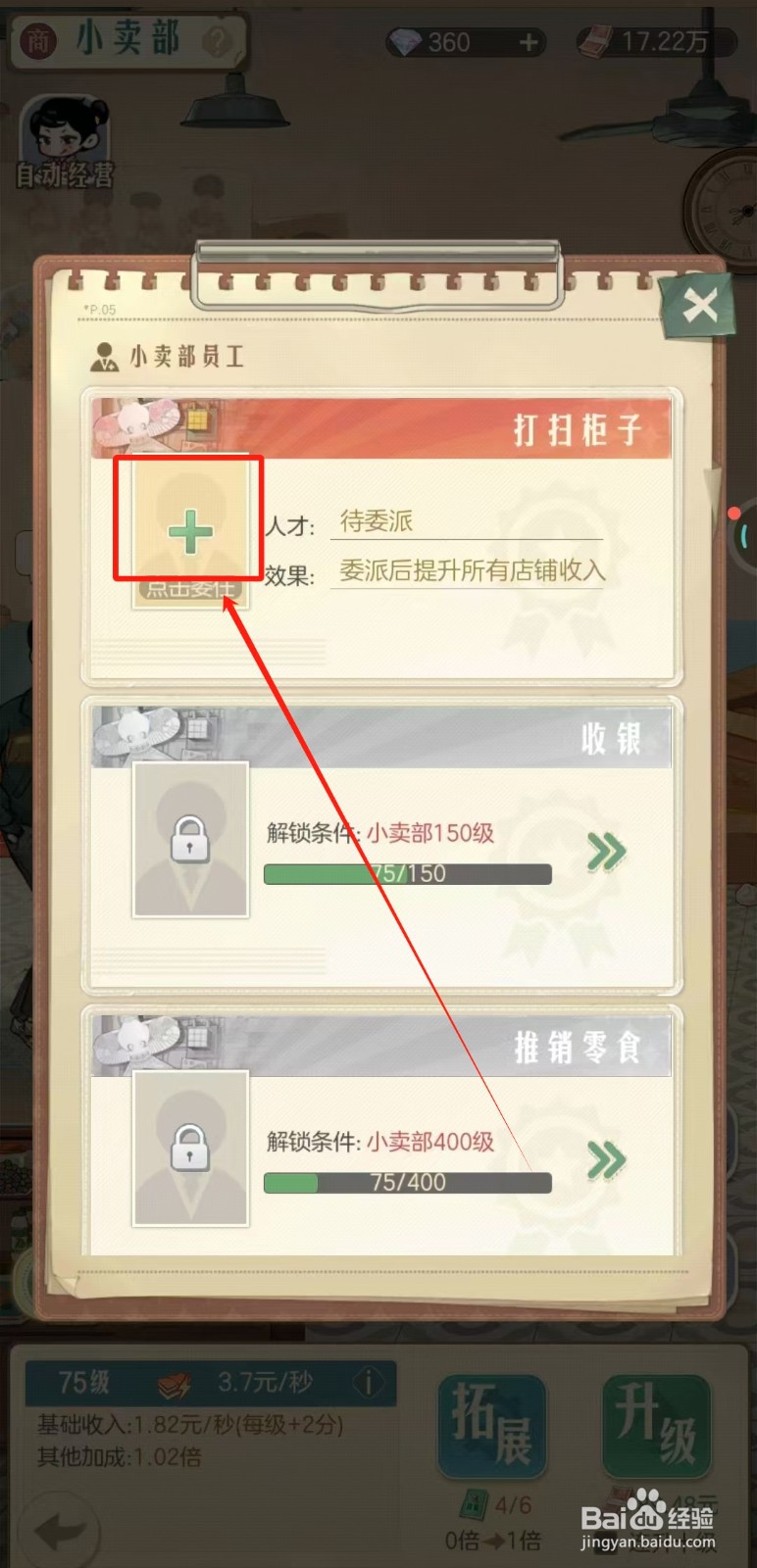Expand the 收银 unlock condition arrows
This screenshot has height=1568, width=757.
click(607, 852)
